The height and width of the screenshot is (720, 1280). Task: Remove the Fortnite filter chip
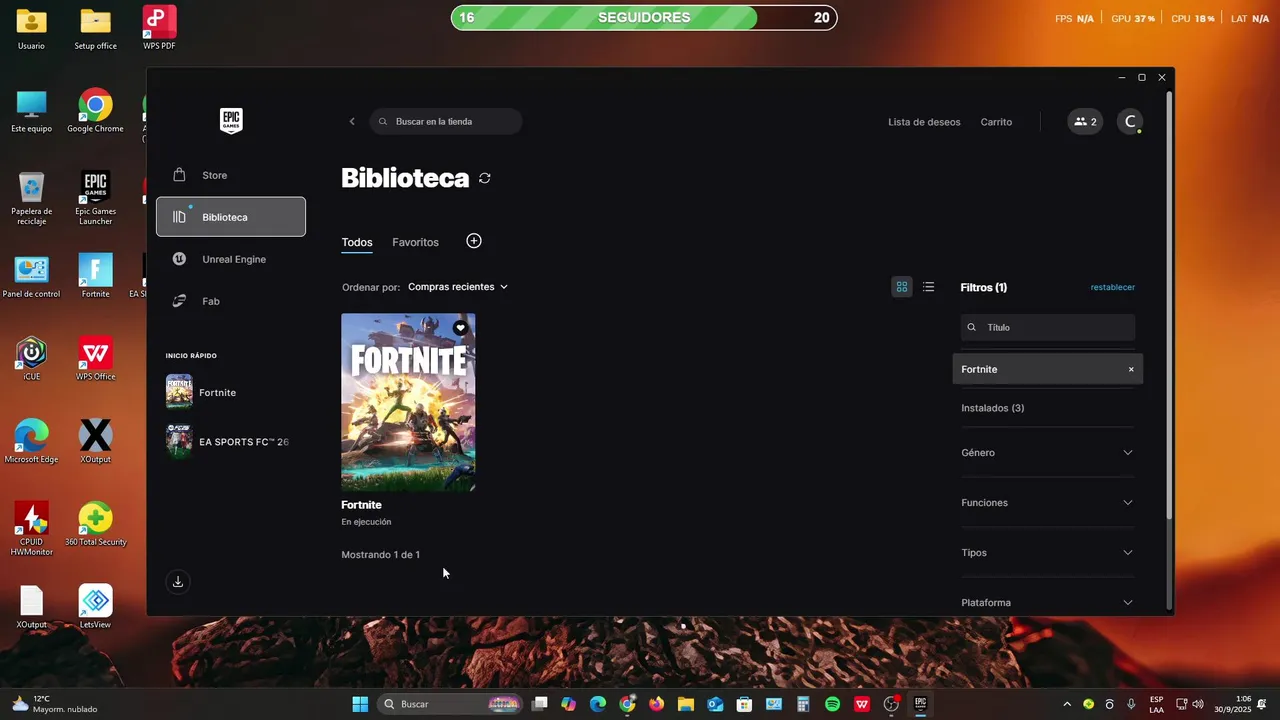coord(1132,369)
